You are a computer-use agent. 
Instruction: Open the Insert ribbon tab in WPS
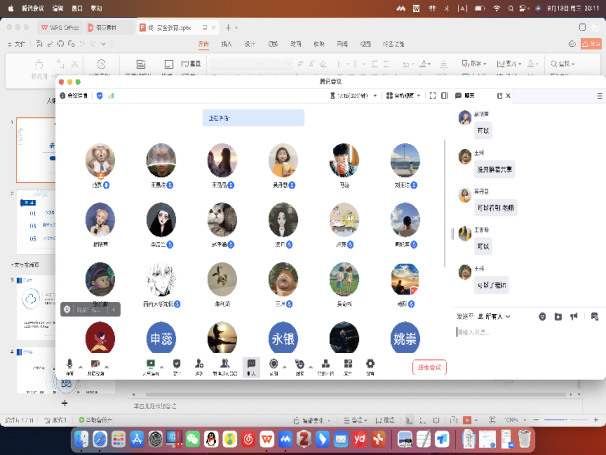pos(226,44)
